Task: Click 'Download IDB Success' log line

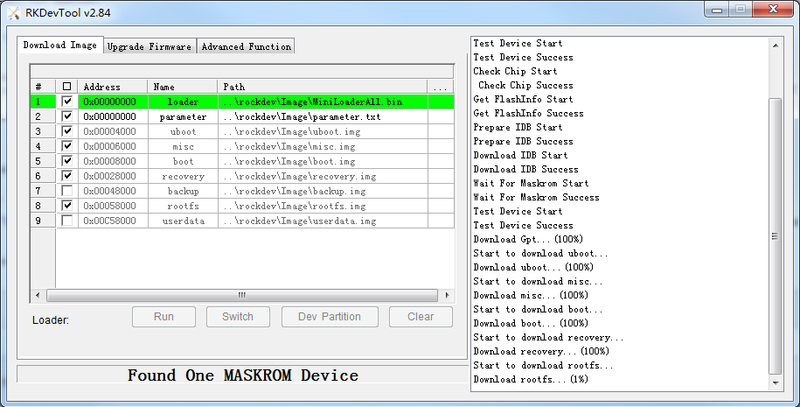Action: click(x=526, y=169)
